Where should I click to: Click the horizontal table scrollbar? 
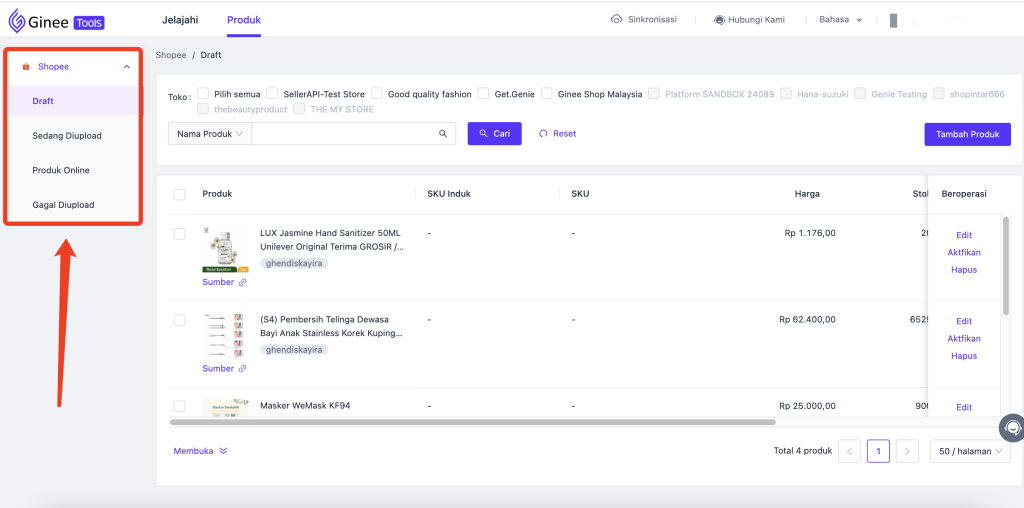point(472,422)
